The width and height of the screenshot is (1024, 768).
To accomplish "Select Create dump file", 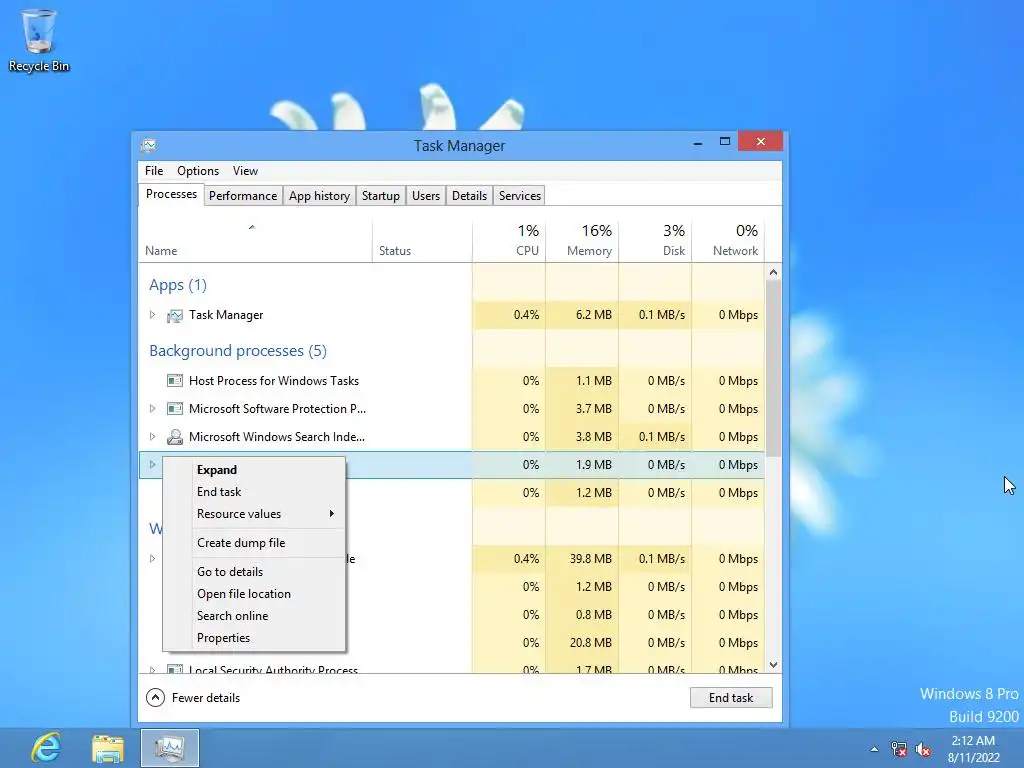I will point(254,543).
